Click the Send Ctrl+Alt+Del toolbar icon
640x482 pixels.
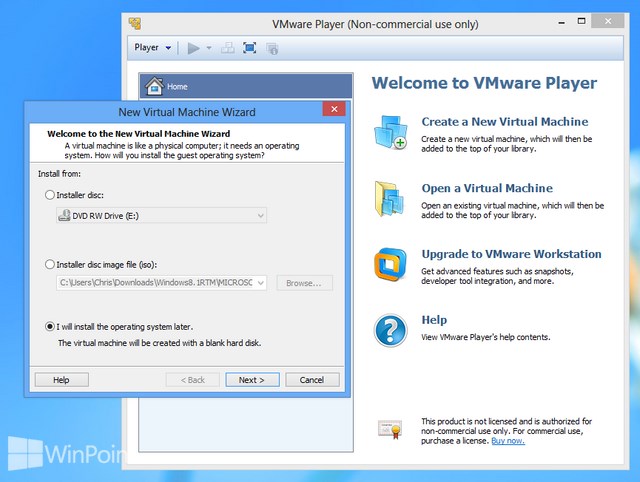[x=227, y=48]
